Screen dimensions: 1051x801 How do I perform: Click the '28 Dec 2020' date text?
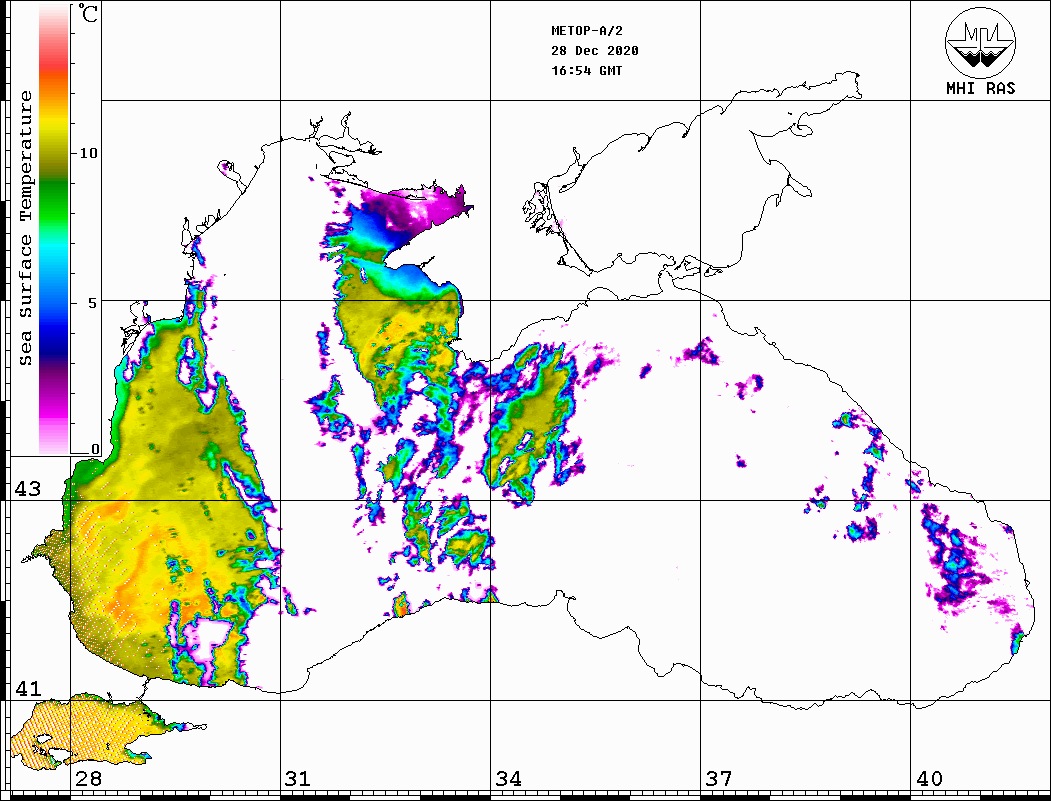(595, 51)
